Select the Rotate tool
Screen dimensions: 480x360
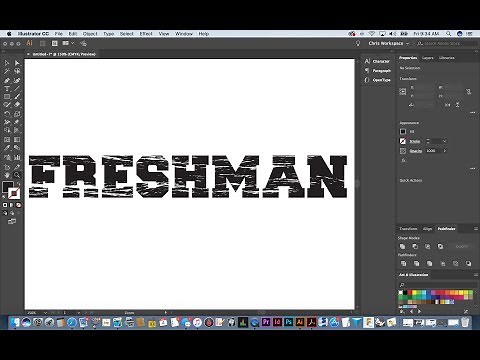point(7,114)
